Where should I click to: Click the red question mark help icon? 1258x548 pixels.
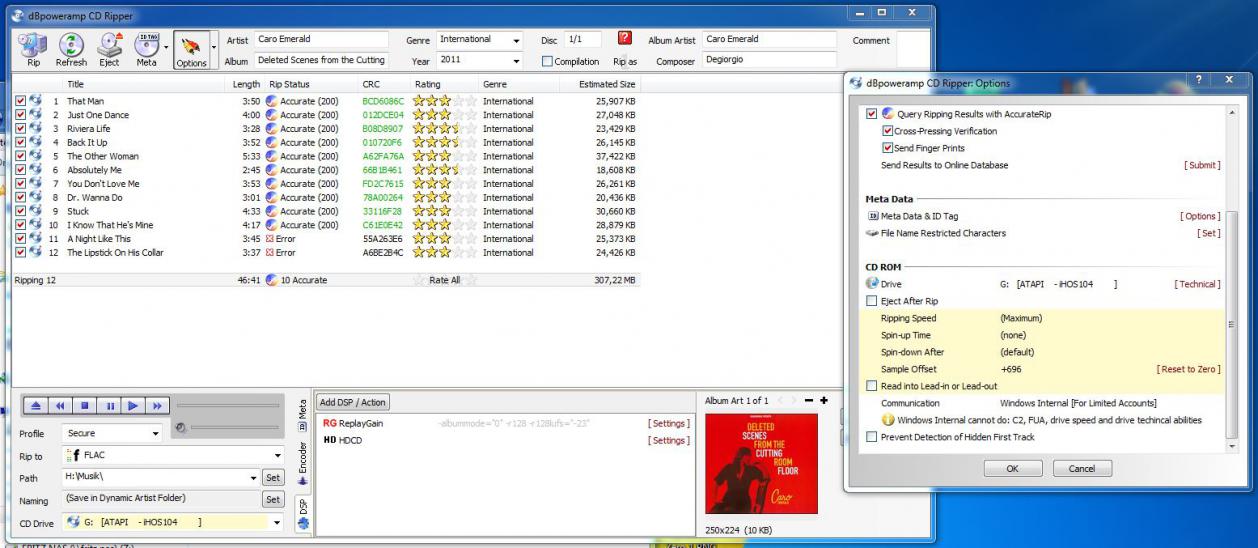click(625, 39)
